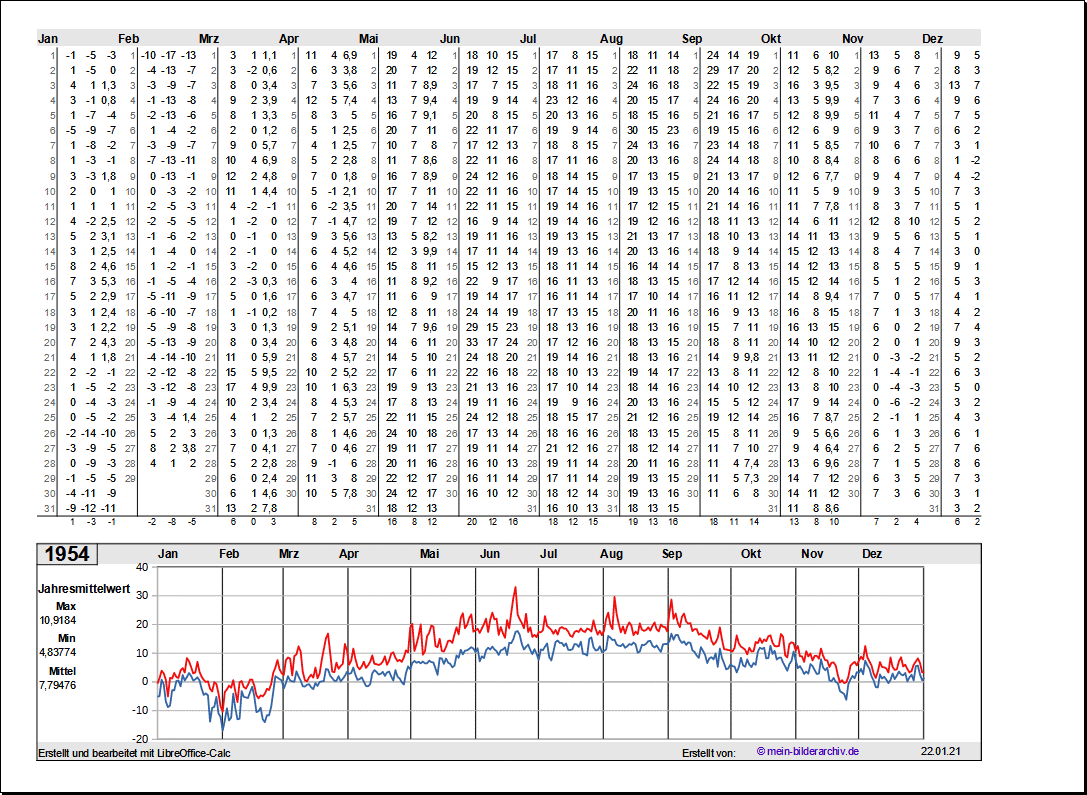Select the Okt header in the data table
The width and height of the screenshot is (1087, 795).
[x=771, y=39]
